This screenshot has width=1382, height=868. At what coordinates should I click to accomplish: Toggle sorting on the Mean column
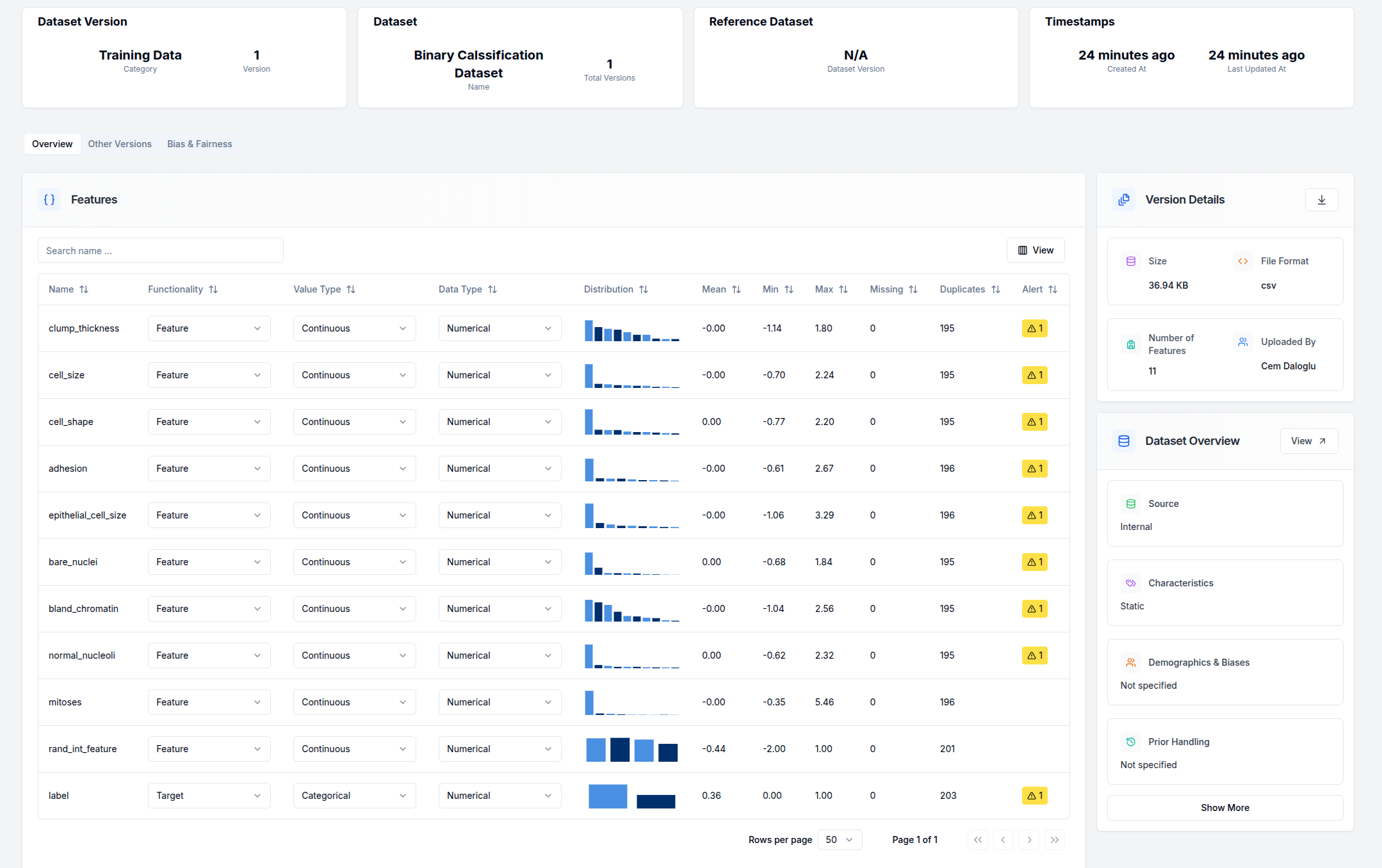click(x=736, y=289)
